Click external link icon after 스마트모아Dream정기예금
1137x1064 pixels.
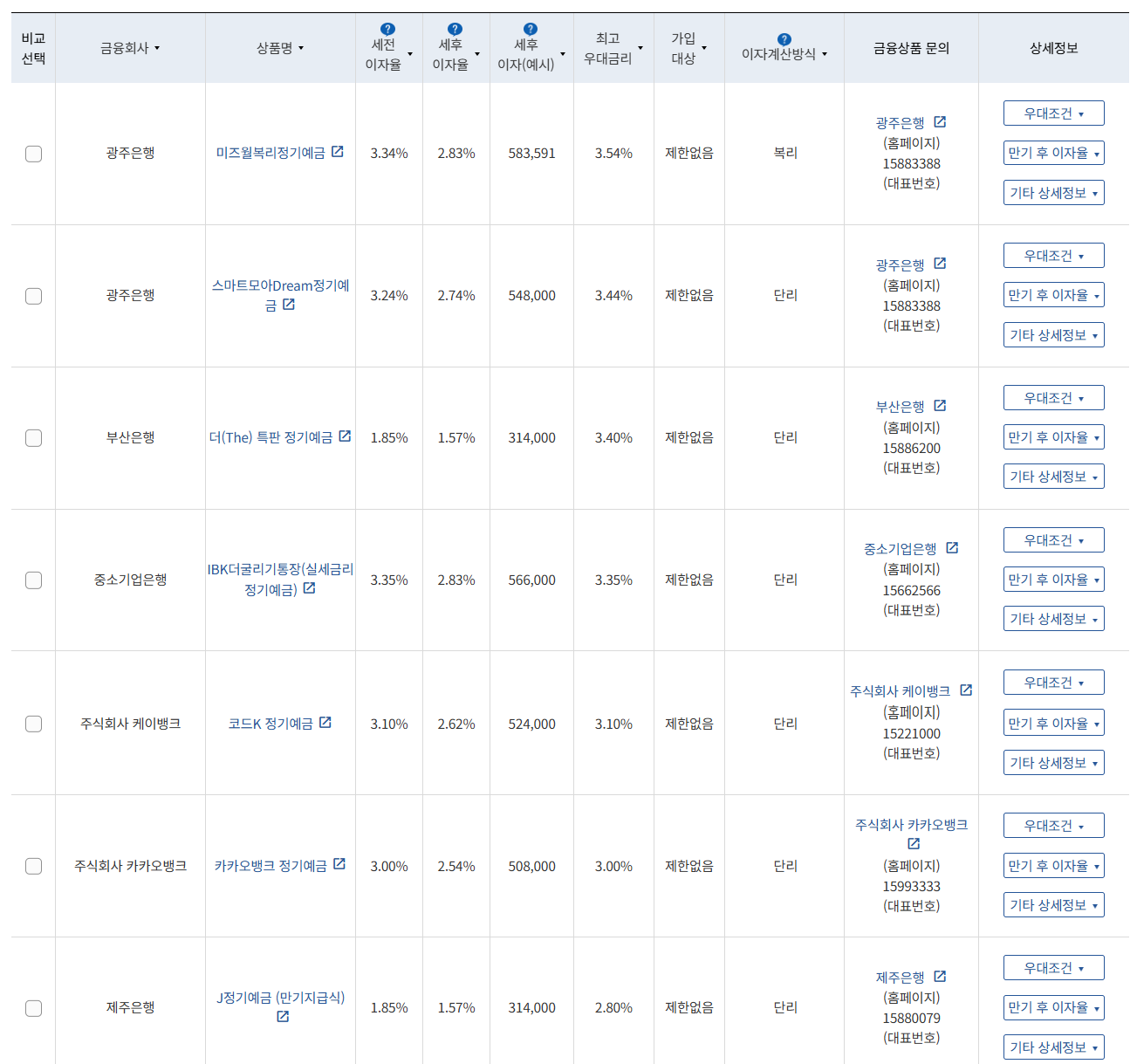coord(289,305)
